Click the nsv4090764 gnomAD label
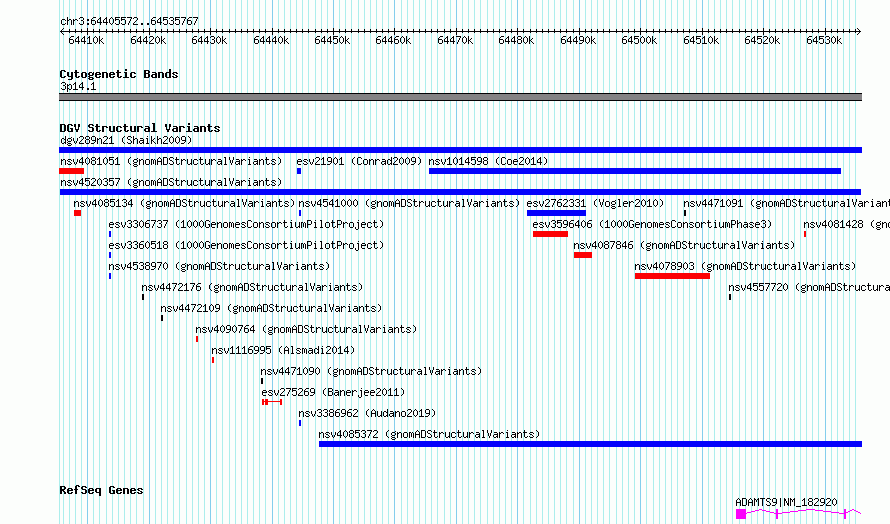This screenshot has width=890, height=524. point(306,329)
